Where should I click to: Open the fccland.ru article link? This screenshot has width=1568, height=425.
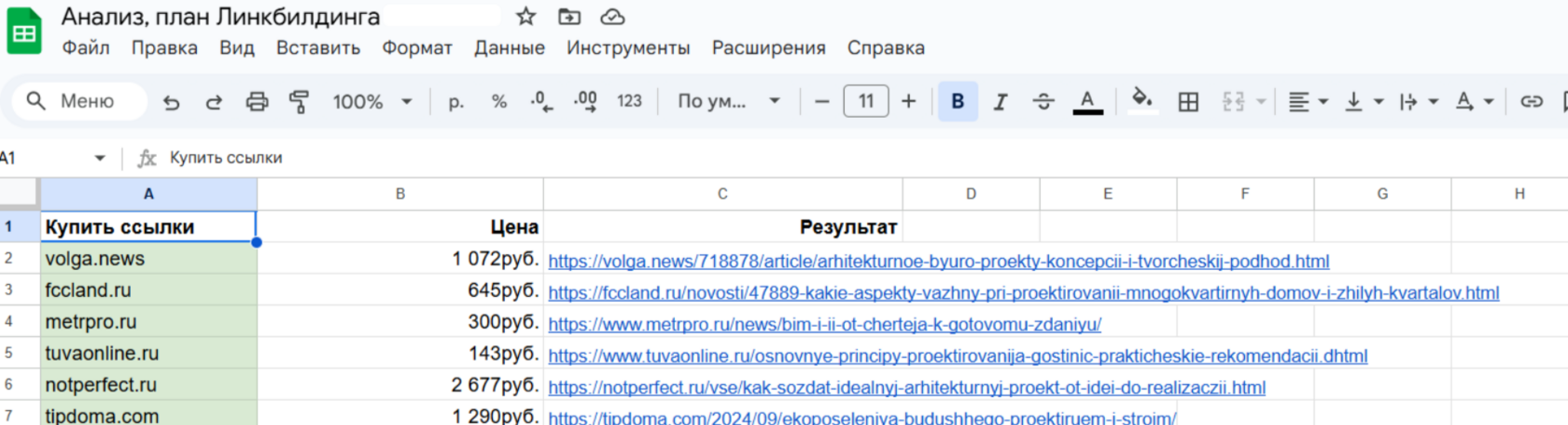click(1024, 293)
